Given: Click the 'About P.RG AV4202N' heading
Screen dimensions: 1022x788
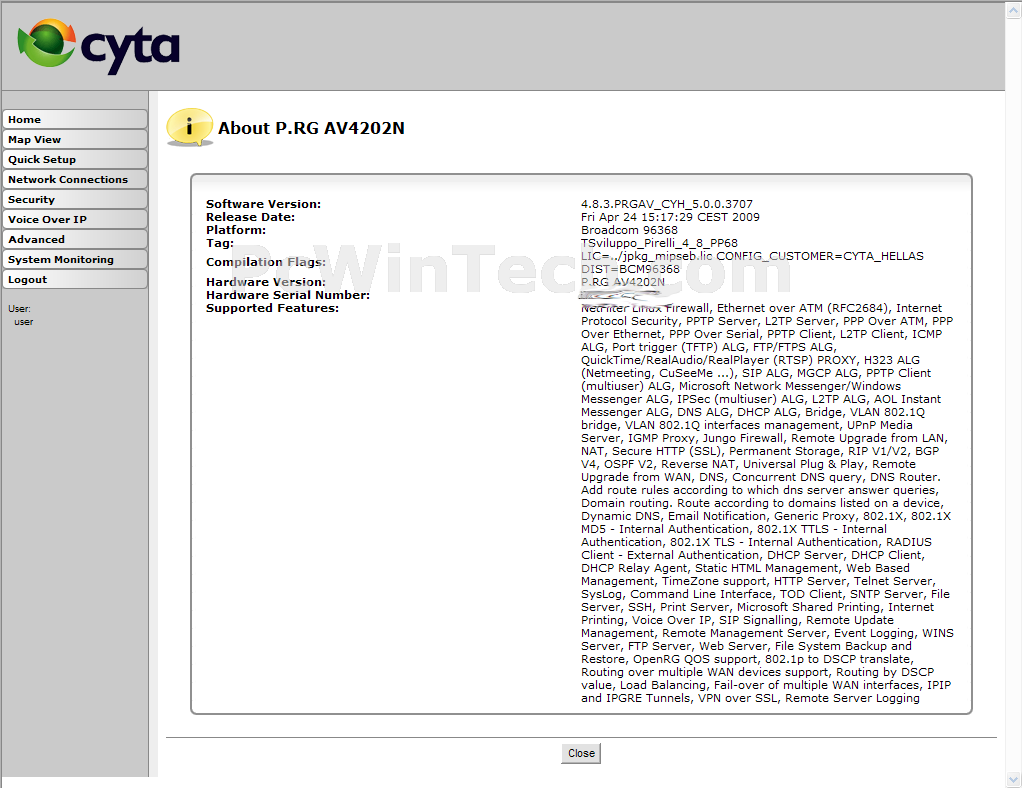Looking at the screenshot, I should coord(311,128).
